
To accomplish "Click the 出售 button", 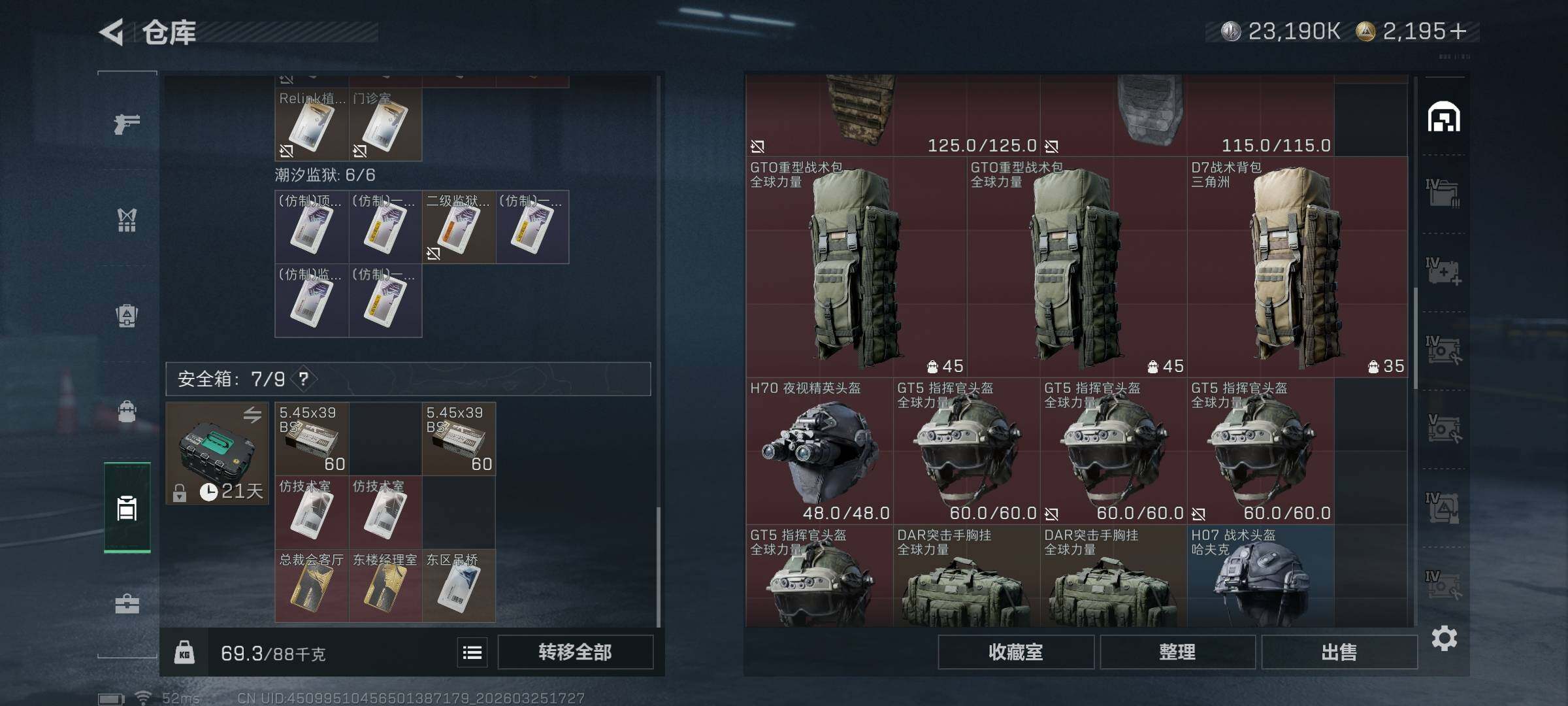I will 1339,652.
